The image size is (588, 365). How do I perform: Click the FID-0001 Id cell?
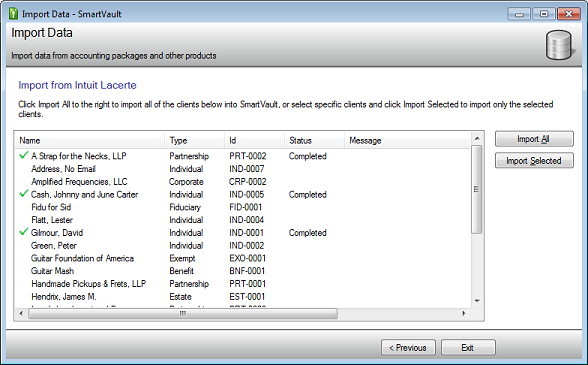[x=246, y=207]
